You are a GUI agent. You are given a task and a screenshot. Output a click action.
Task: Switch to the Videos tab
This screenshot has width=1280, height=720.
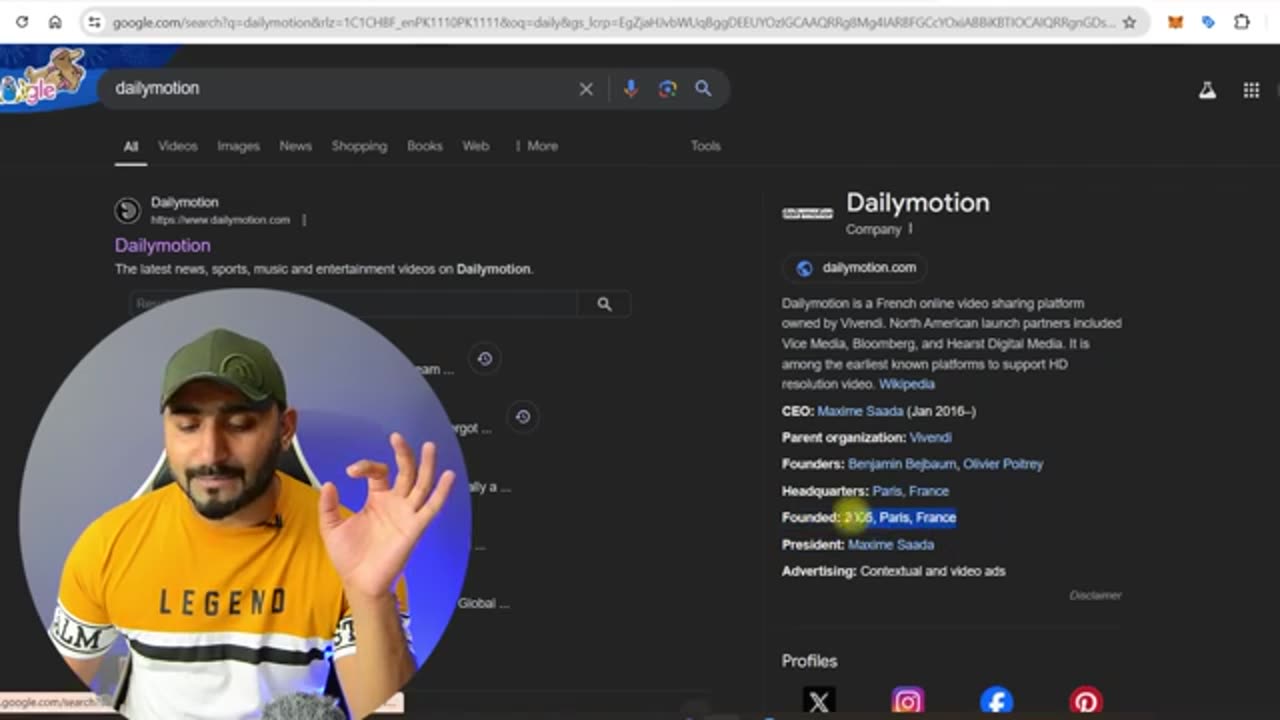pyautogui.click(x=177, y=146)
